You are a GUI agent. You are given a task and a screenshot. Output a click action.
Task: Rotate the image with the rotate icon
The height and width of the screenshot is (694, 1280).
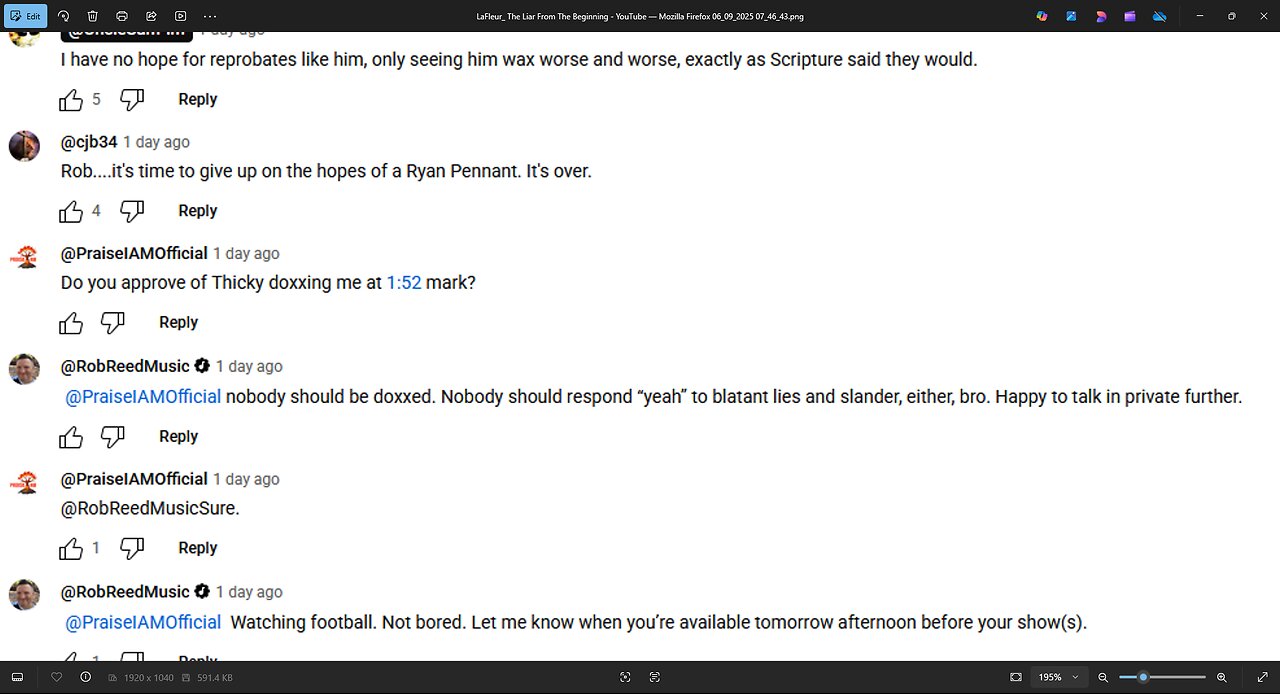coord(63,16)
